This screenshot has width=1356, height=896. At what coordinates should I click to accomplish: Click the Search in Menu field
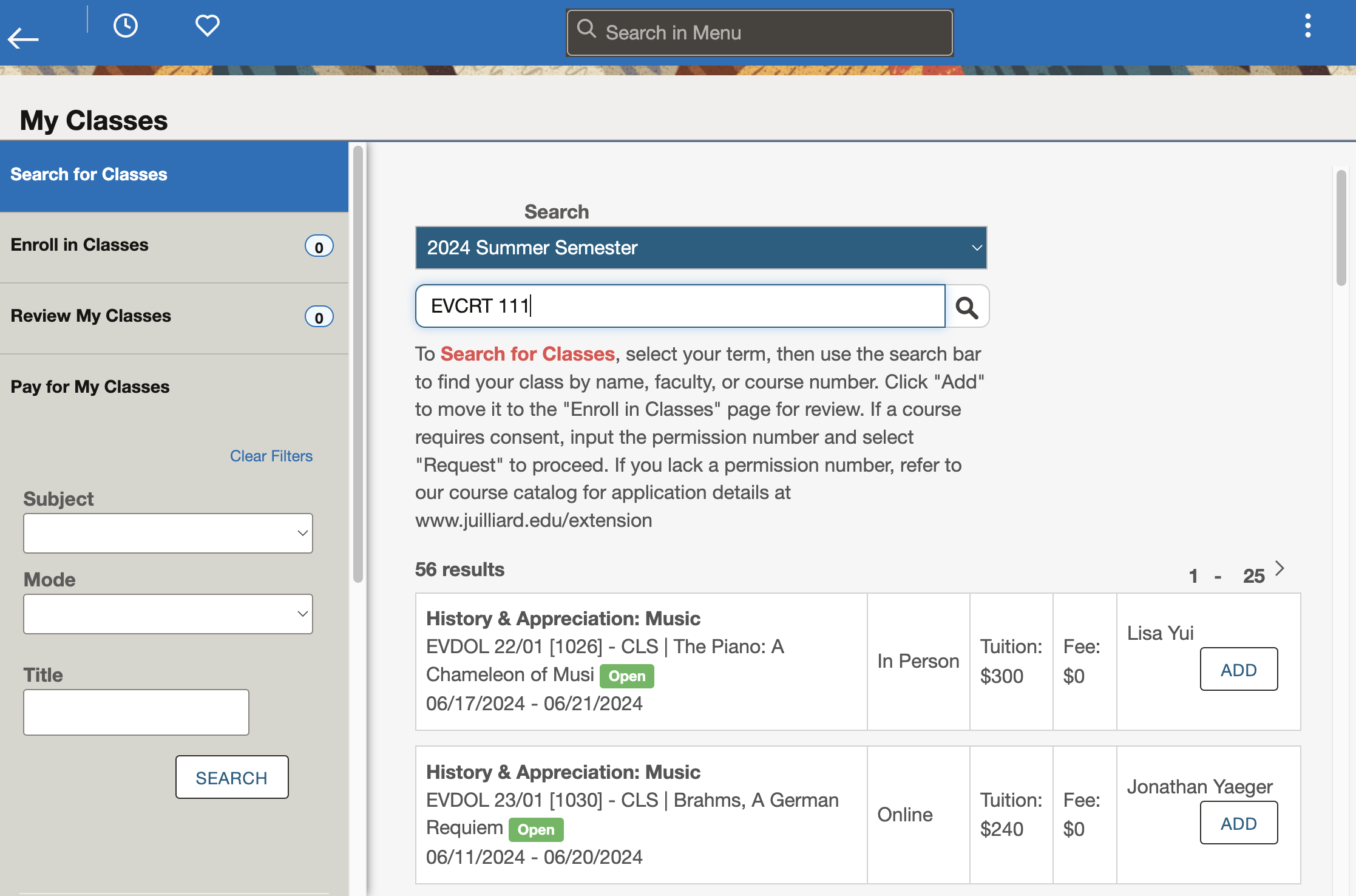[759, 33]
